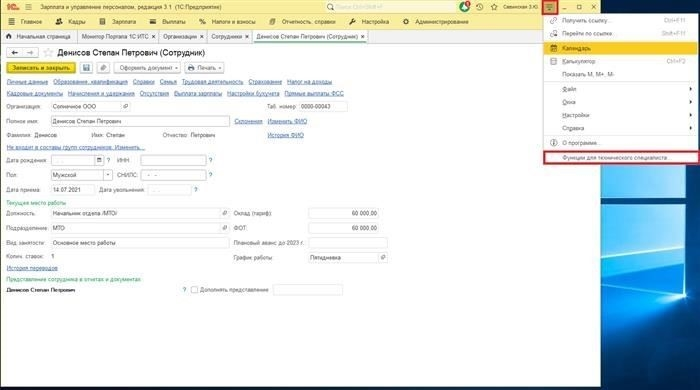700x390 pixels.
Task: Show help question mark next to СНИЛС
Action: tap(211, 175)
